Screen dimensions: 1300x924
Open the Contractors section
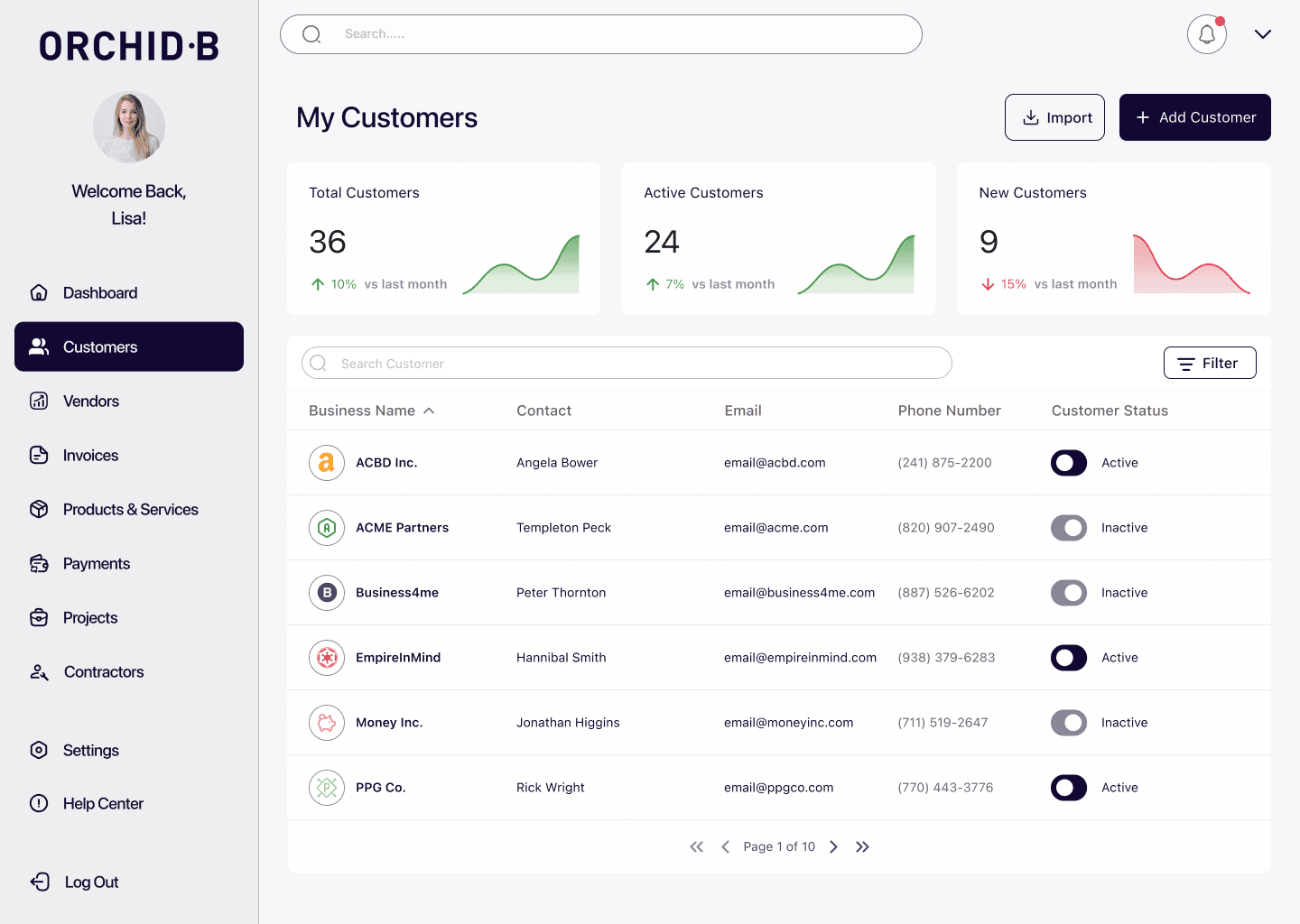coord(104,672)
